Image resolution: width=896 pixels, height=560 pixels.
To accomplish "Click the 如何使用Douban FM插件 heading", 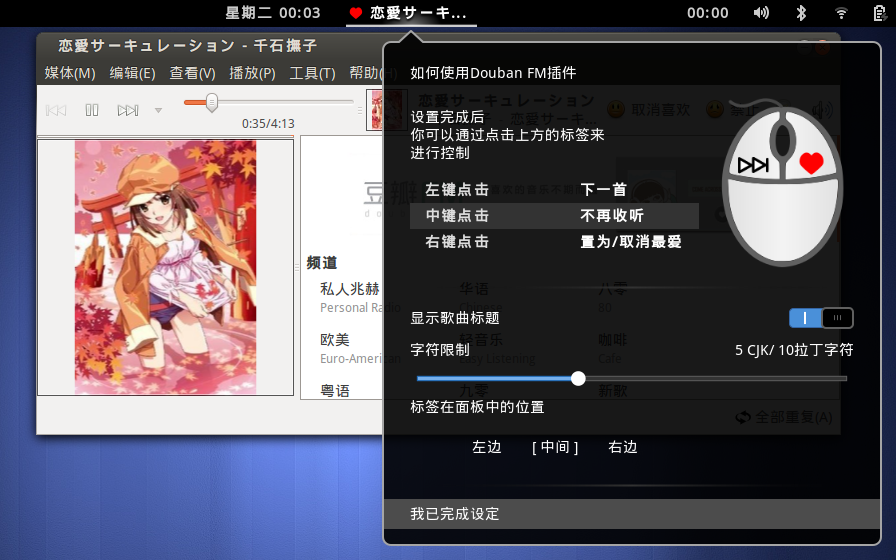I will click(493, 73).
